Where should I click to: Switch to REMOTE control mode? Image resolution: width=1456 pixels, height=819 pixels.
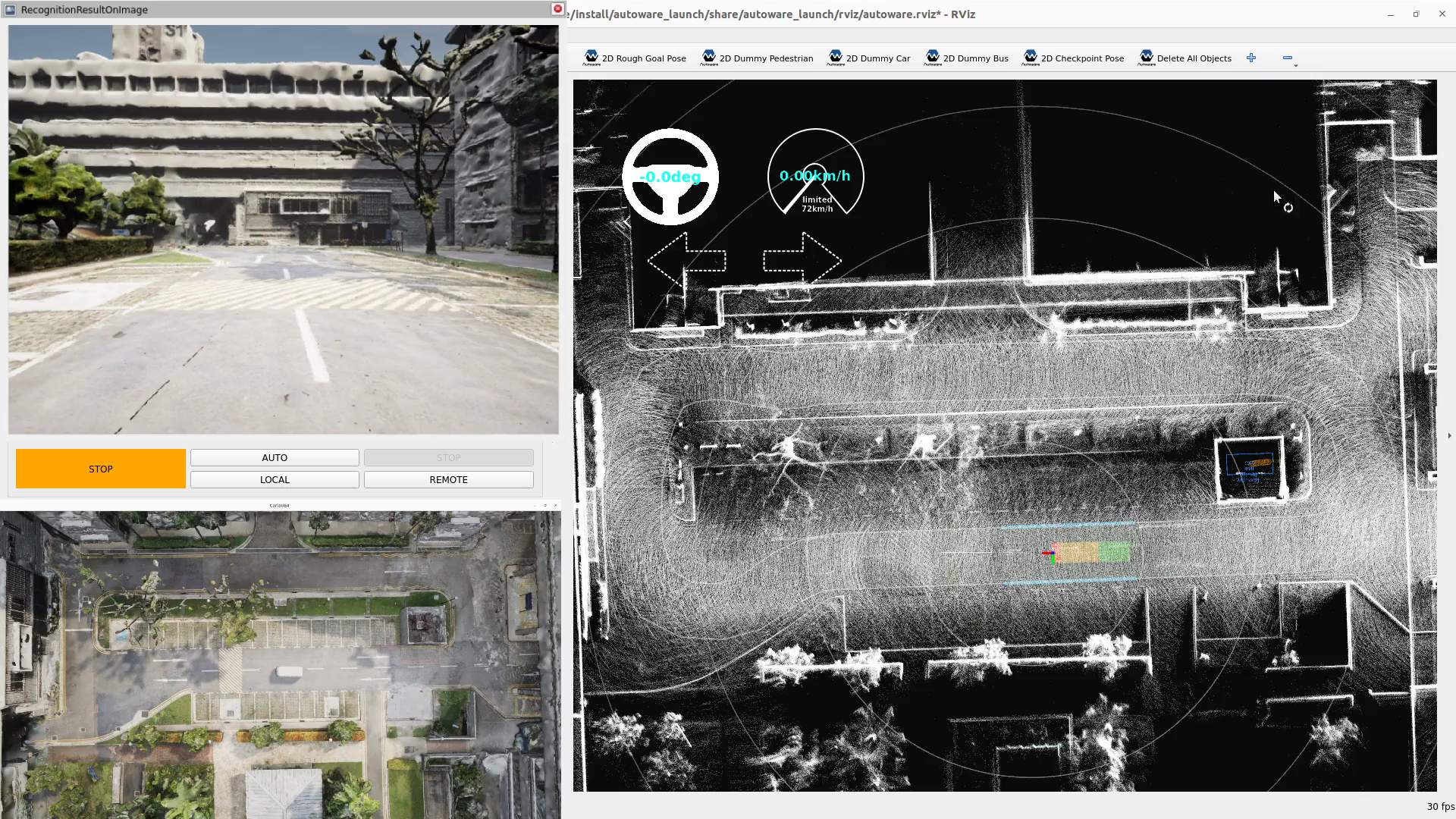[448, 480]
